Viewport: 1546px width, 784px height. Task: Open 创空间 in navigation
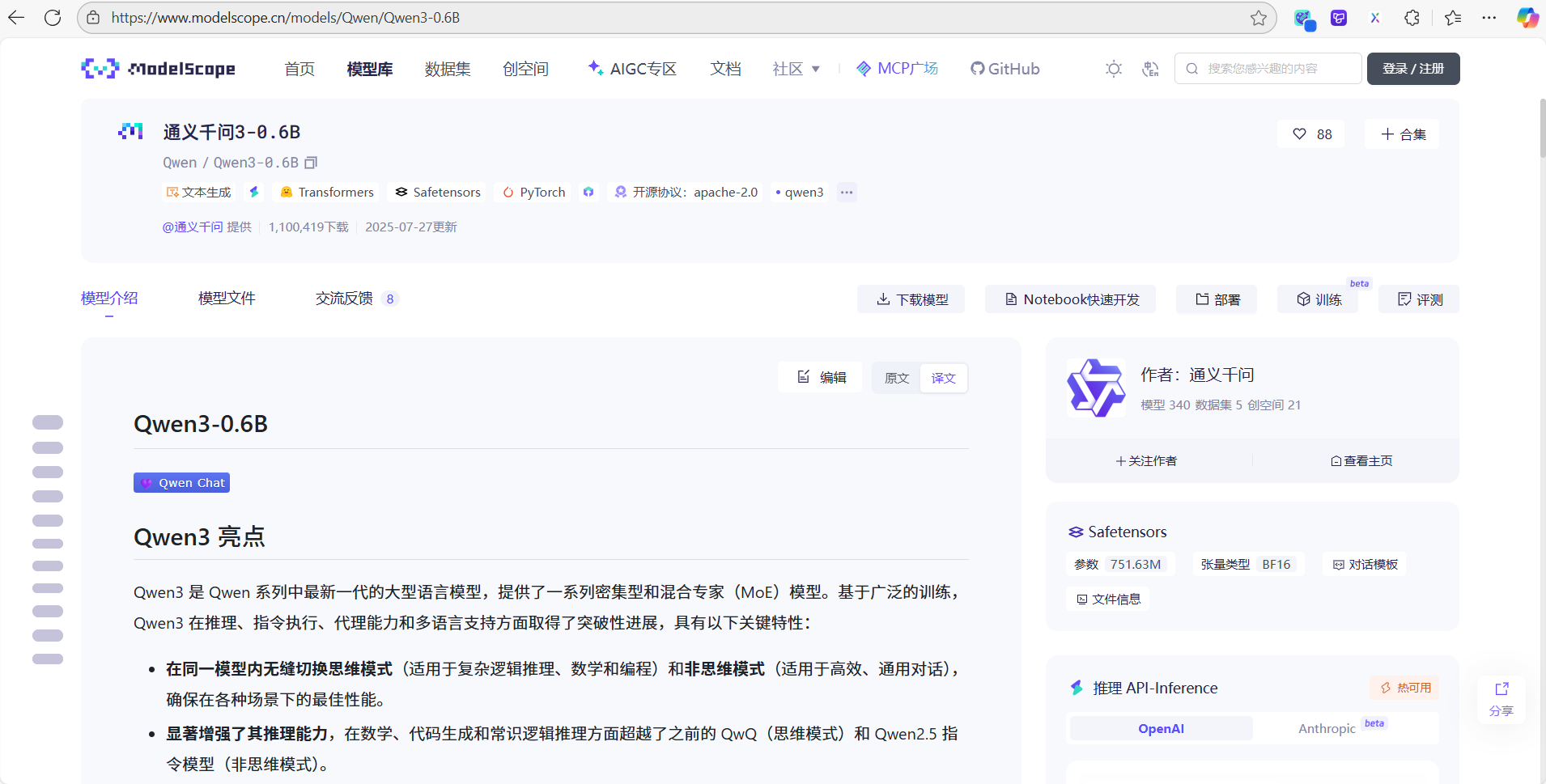(525, 69)
